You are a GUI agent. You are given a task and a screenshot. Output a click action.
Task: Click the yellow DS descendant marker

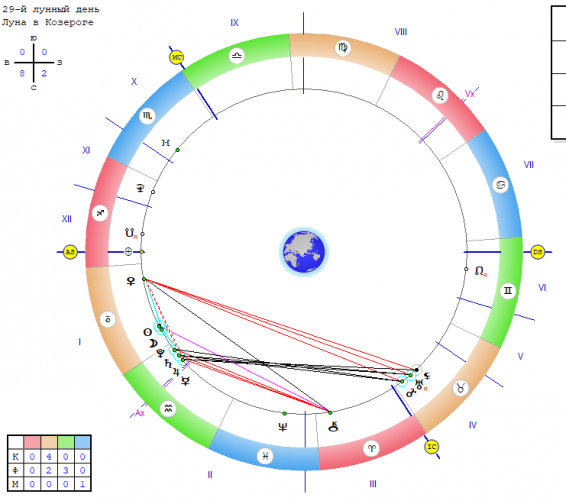pos(537,252)
